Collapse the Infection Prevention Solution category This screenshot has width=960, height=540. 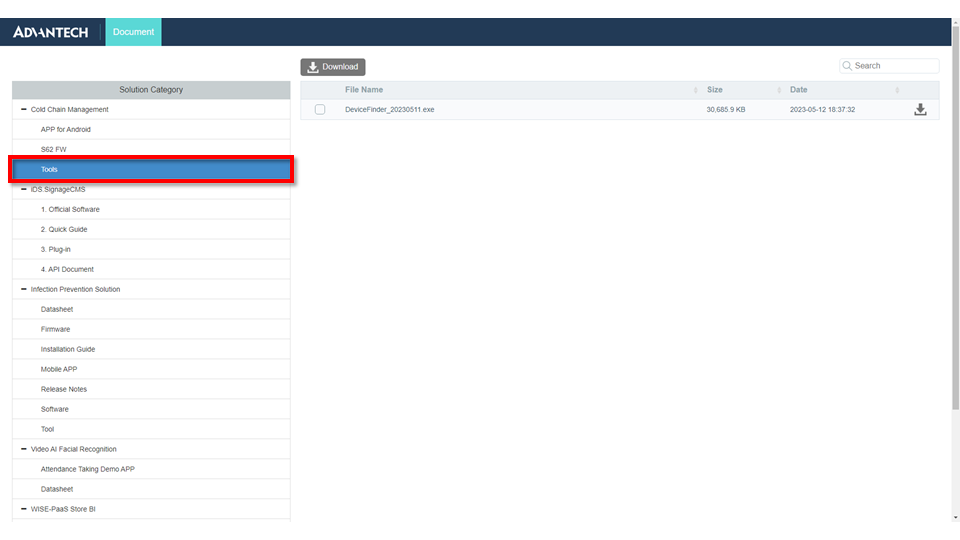point(23,289)
